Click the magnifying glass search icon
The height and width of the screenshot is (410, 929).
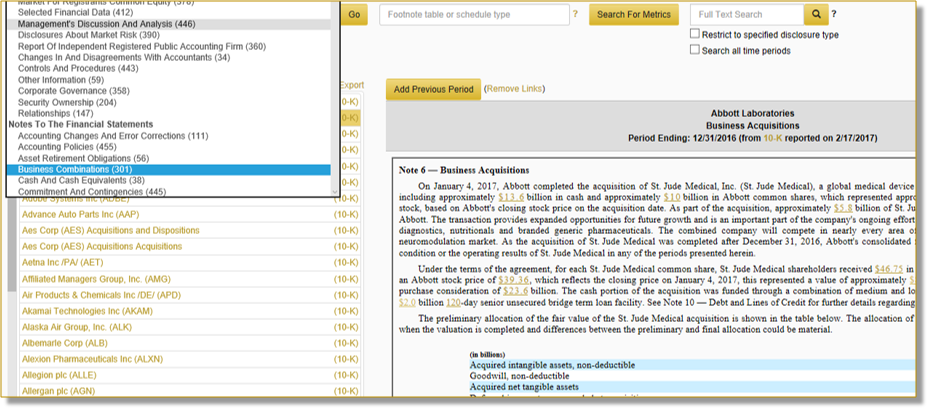pos(817,14)
